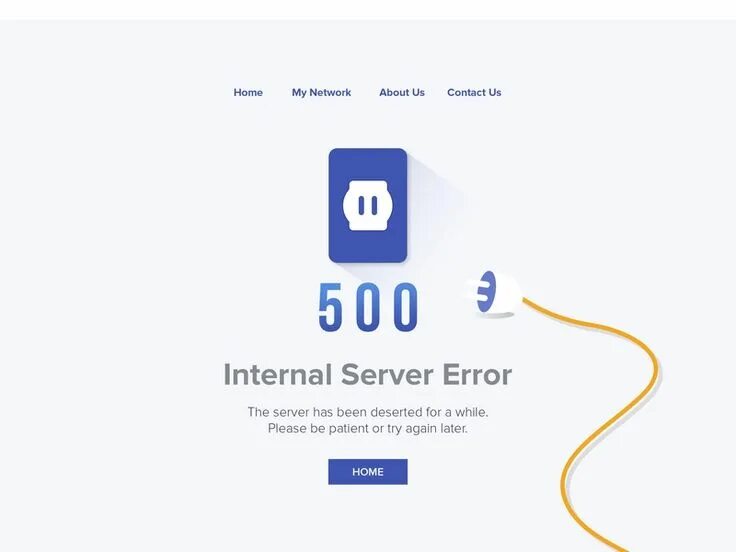Click the Internal Server Error heading

click(x=368, y=375)
